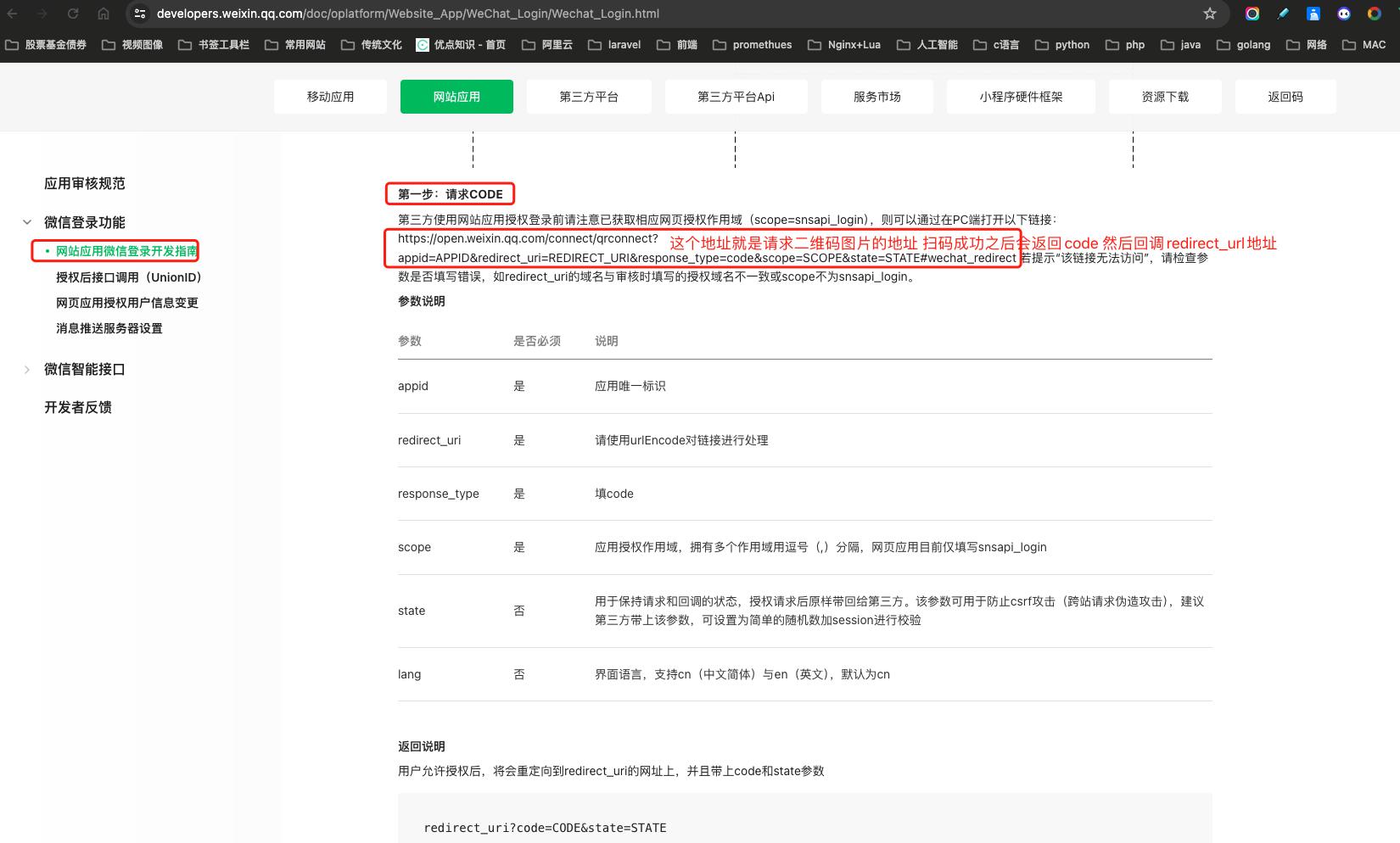Open the c语言 bookmark folder
1400x843 pixels.
click(x=996, y=45)
